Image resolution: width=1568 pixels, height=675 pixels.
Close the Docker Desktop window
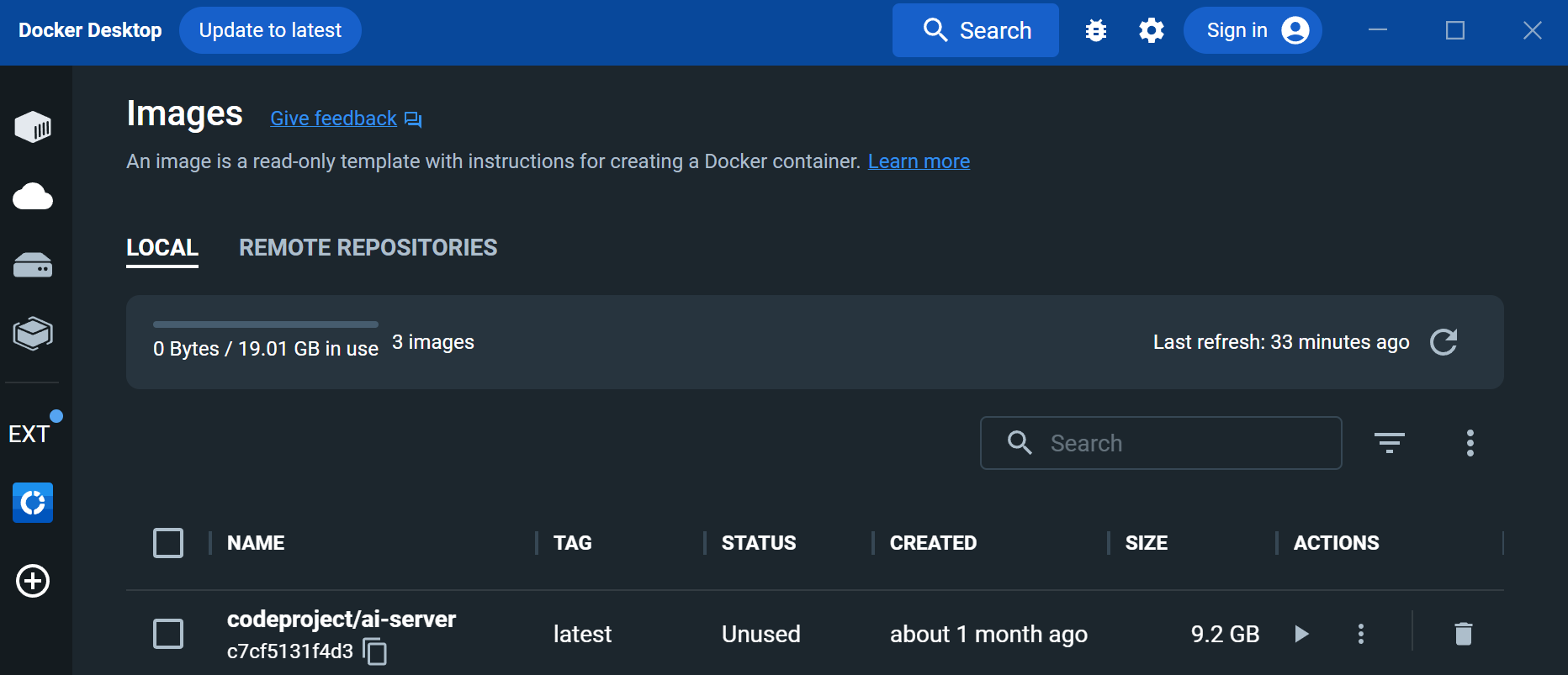pos(1533,30)
